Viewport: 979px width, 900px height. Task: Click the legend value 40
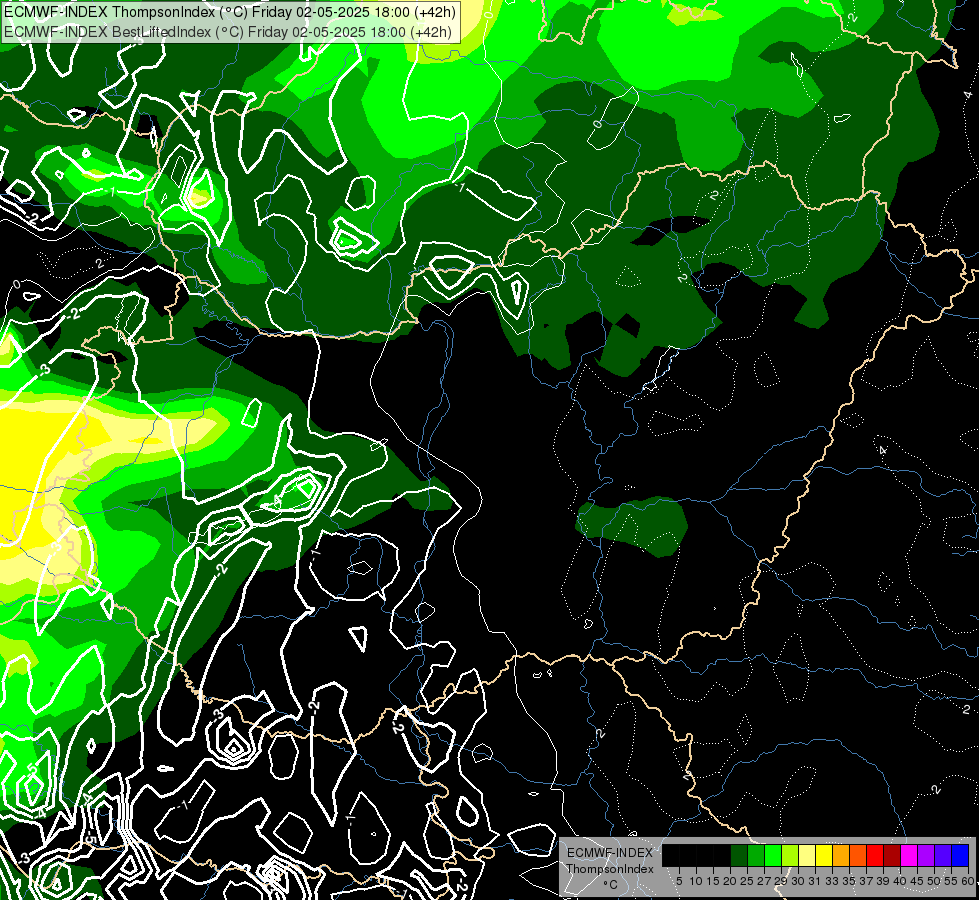(x=900, y=881)
